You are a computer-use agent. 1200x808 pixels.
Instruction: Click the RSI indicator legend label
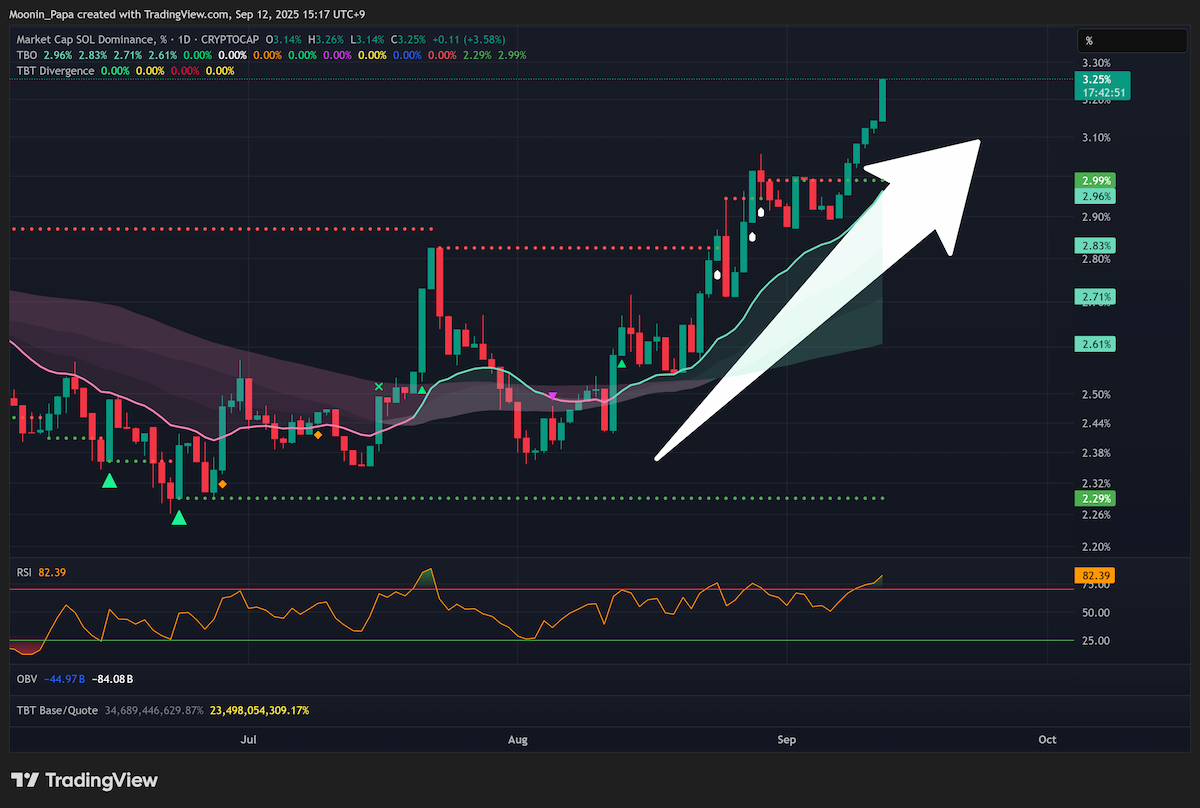(24, 572)
